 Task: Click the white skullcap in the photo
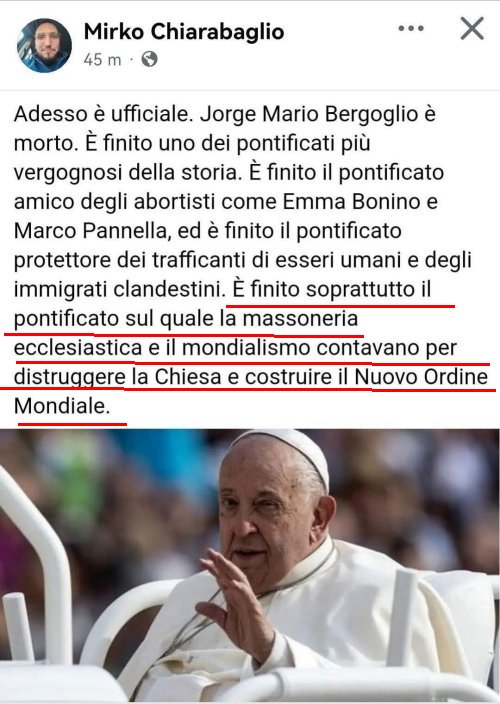(x=289, y=451)
